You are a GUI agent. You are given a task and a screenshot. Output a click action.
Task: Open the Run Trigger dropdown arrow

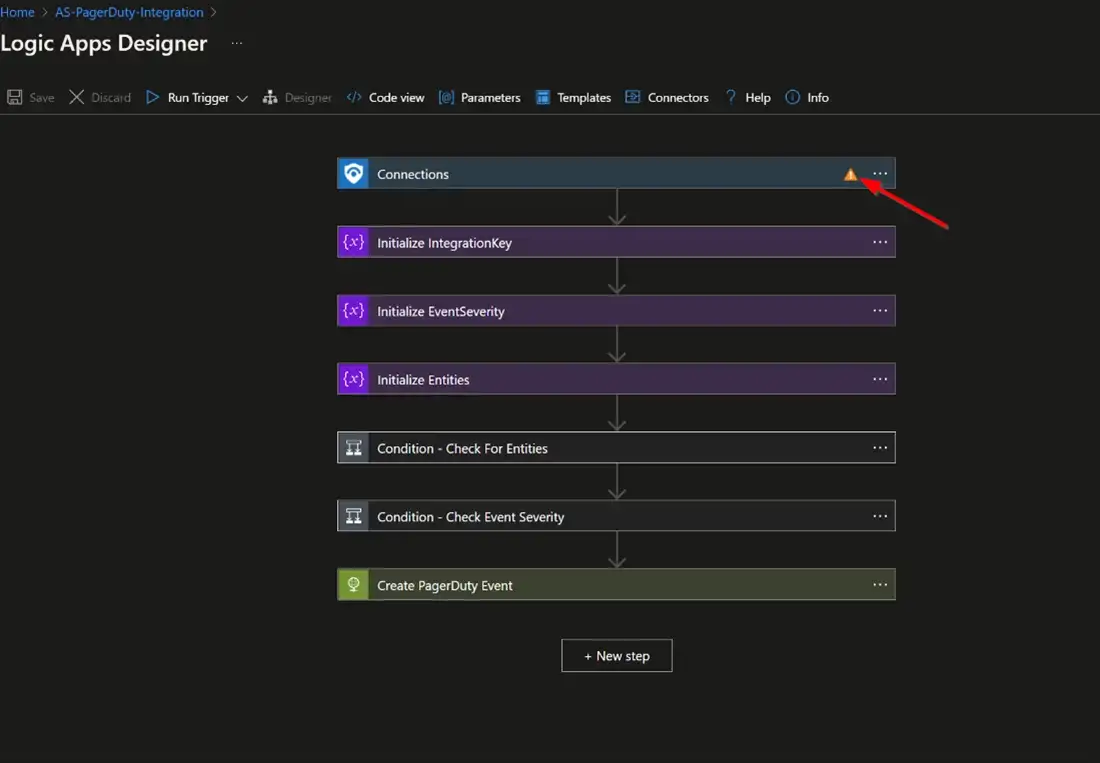point(242,98)
